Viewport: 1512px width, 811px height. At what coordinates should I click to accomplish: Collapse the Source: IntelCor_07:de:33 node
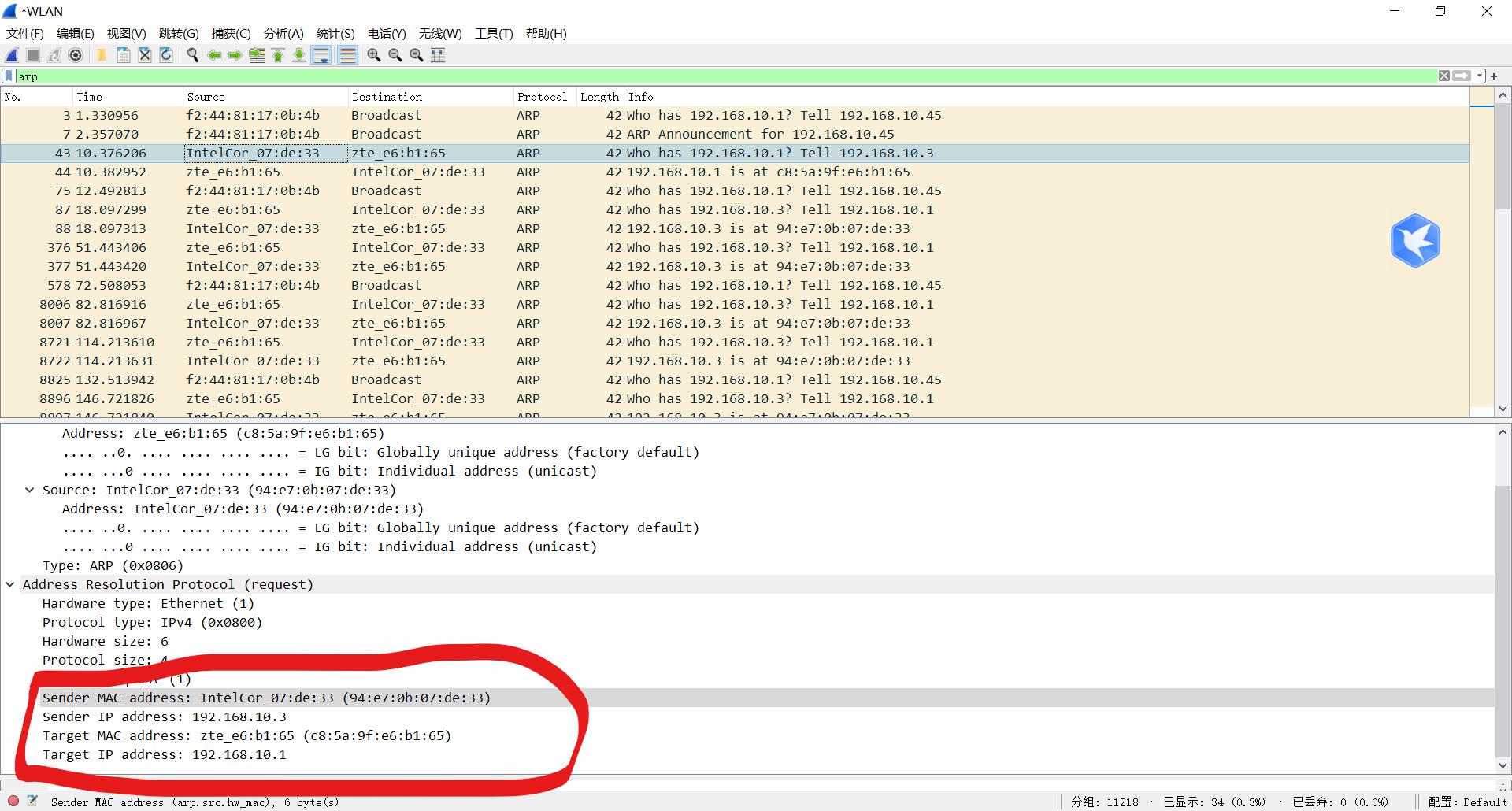tap(30, 490)
